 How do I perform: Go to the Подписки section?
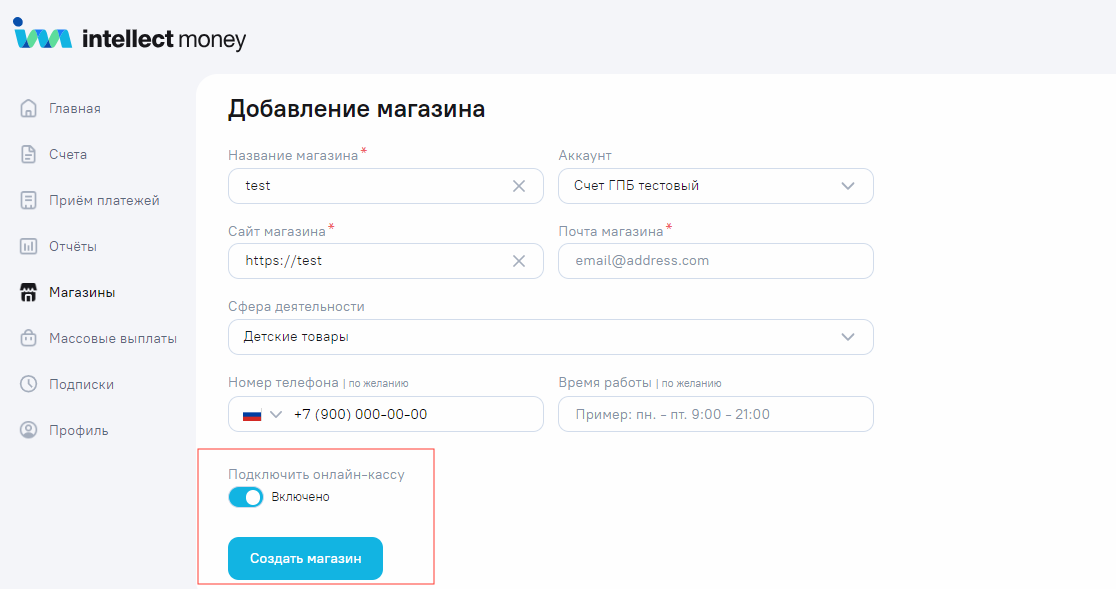click(x=81, y=384)
